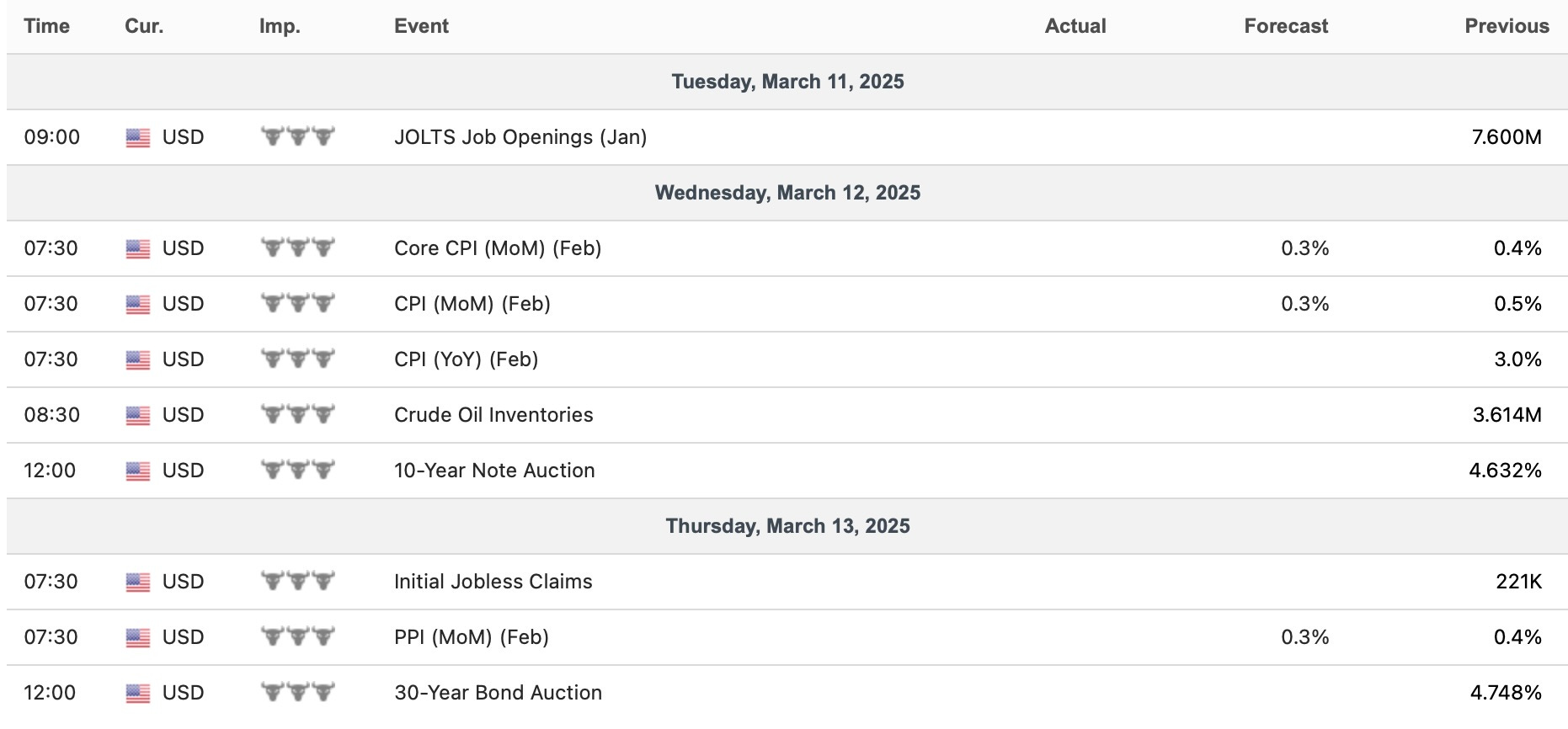Screen dimensions: 1568x729
Task: Click the Time column header
Action: tap(47, 26)
